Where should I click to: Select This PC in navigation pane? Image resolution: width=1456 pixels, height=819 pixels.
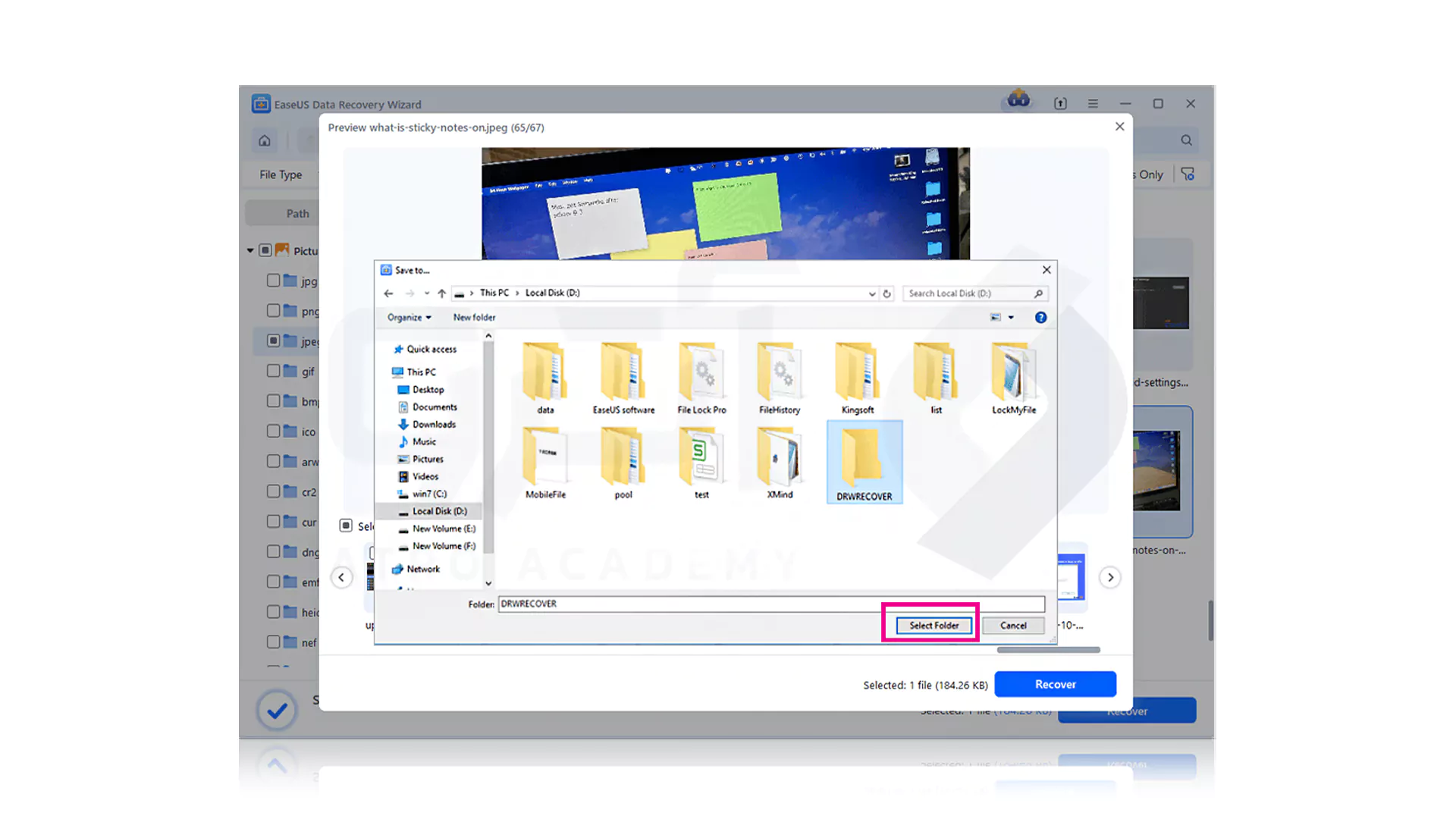click(x=414, y=372)
